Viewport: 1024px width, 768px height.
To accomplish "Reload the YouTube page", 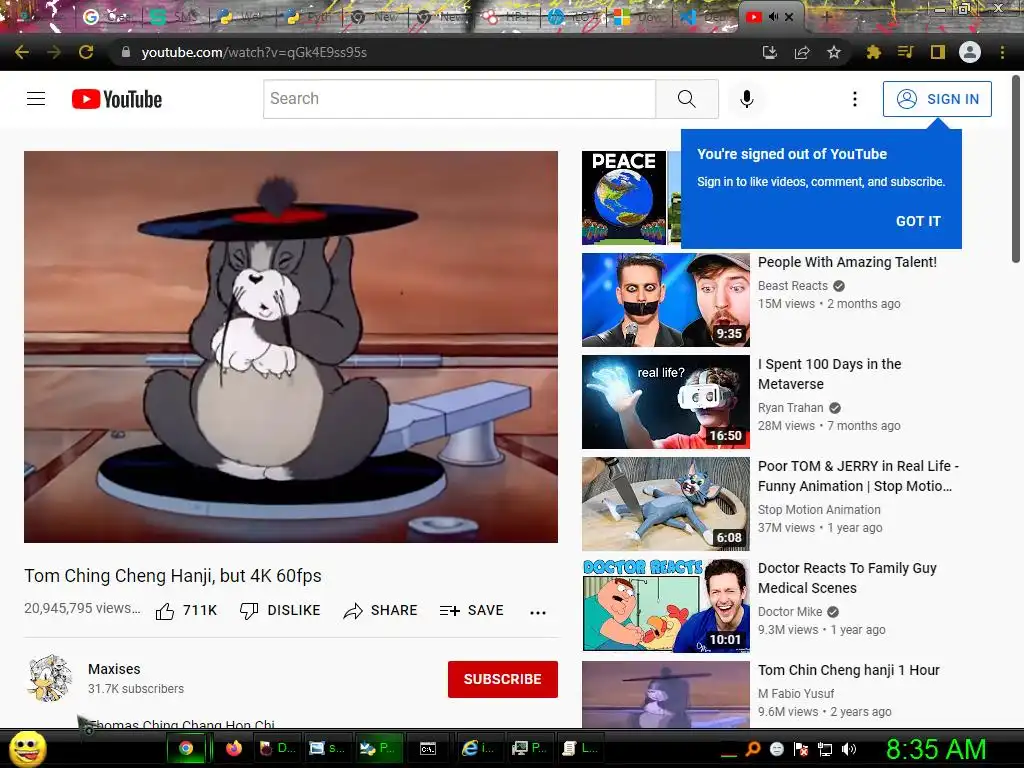I will (x=86, y=52).
